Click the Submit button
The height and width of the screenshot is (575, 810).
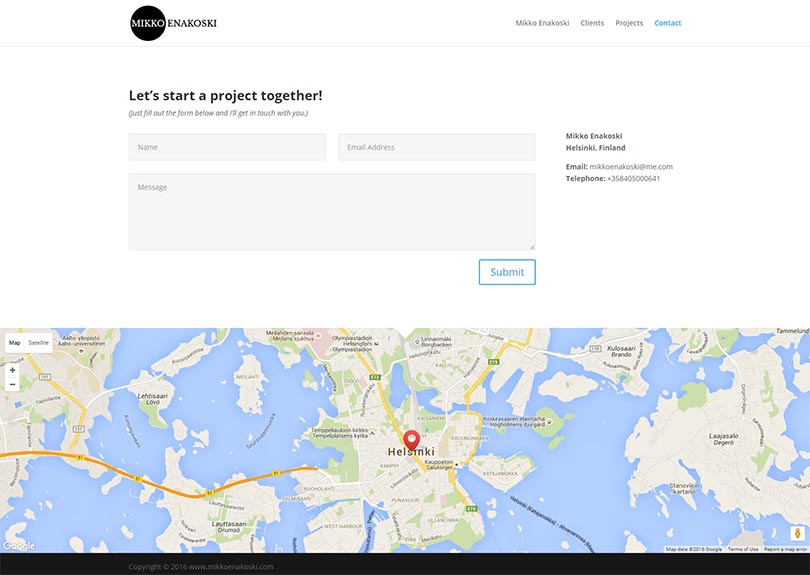[x=507, y=272]
